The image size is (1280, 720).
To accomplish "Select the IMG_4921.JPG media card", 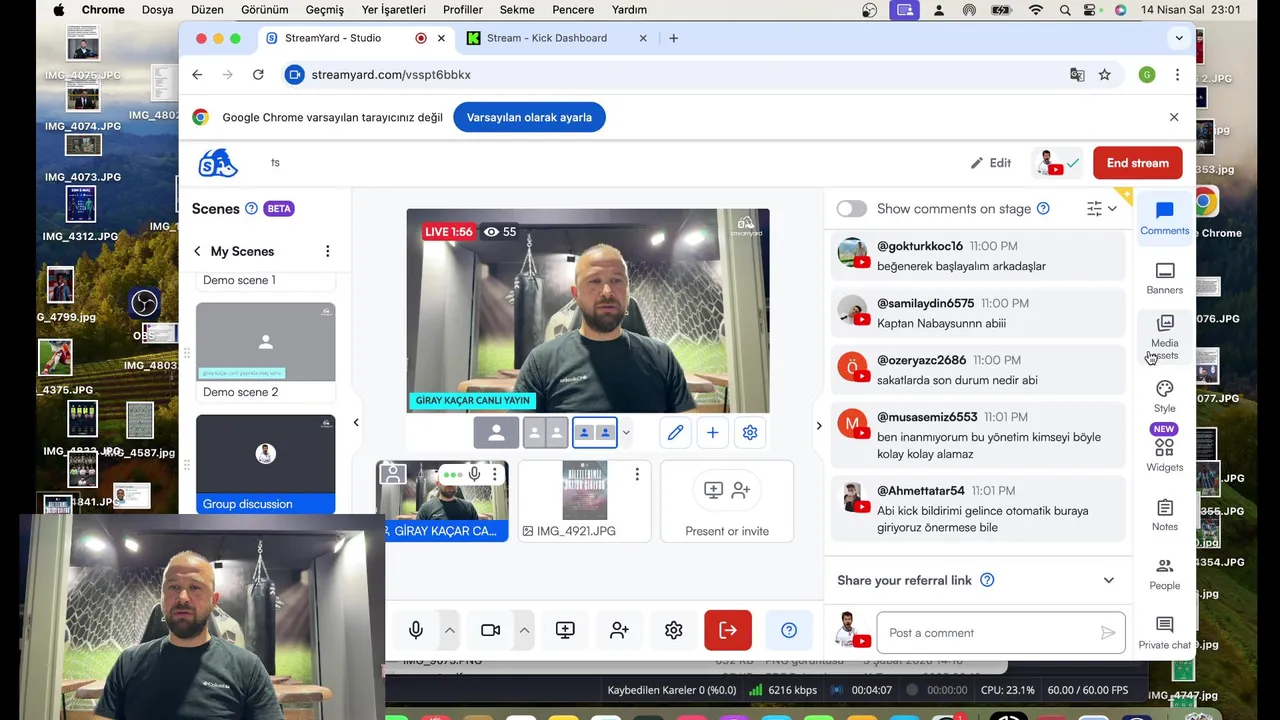I will [585, 501].
